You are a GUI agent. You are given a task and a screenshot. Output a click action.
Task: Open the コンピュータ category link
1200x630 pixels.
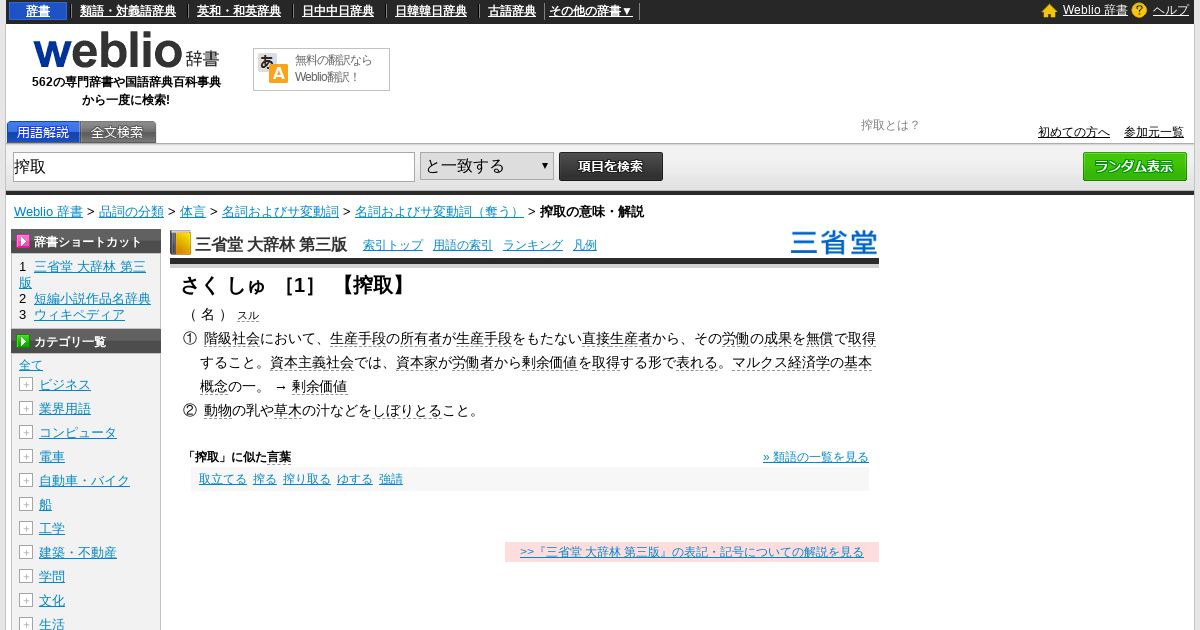[78, 432]
